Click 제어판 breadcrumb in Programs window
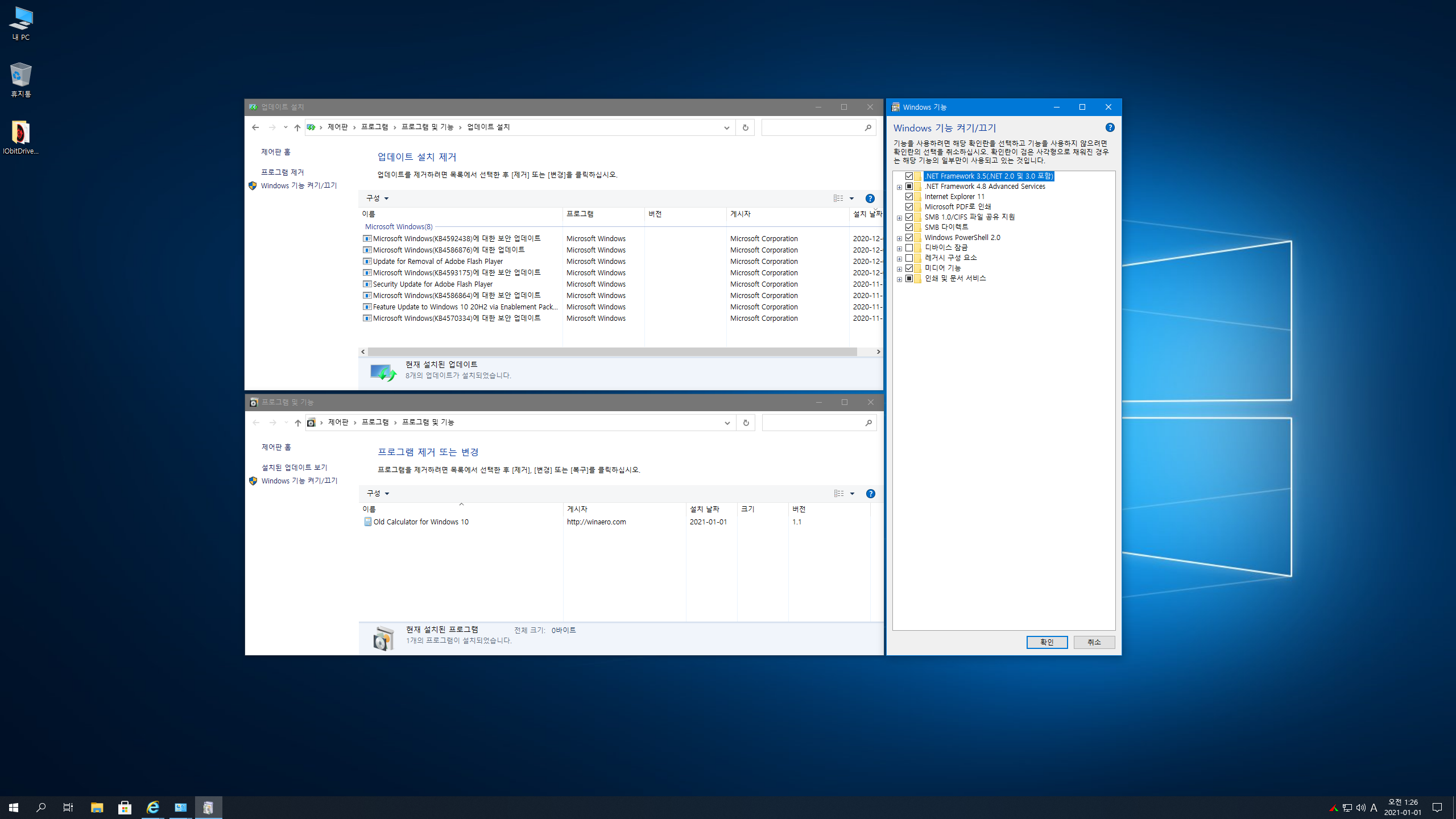 click(338, 423)
